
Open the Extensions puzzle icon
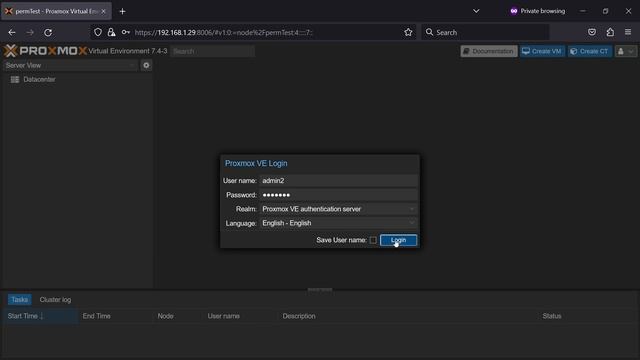click(x=610, y=32)
